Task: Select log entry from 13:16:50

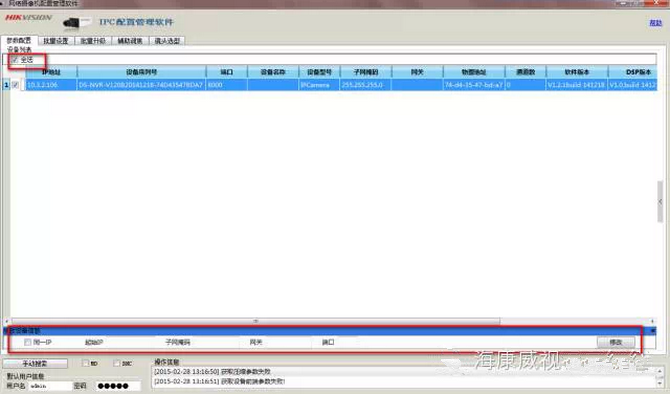Action: click(x=212, y=371)
